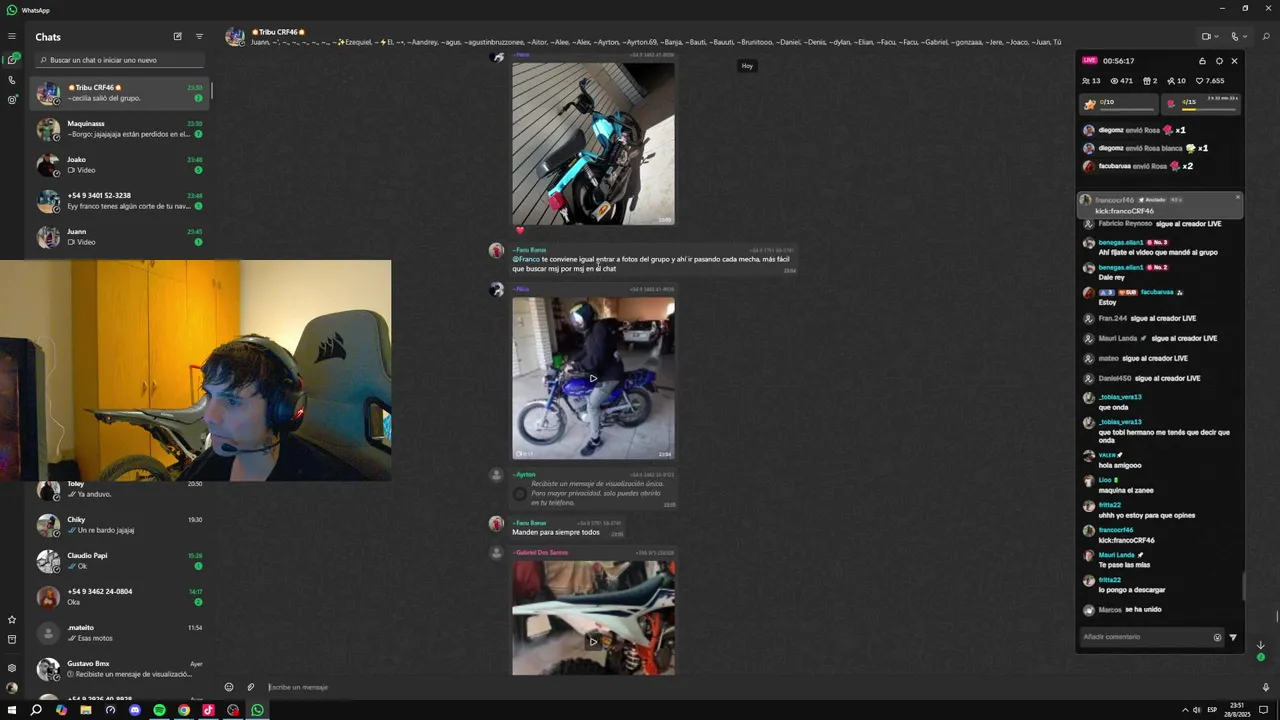Screen dimensions: 1280x720
Task: Open emoji picker in LIVE comment box
Action: [x=1217, y=637]
